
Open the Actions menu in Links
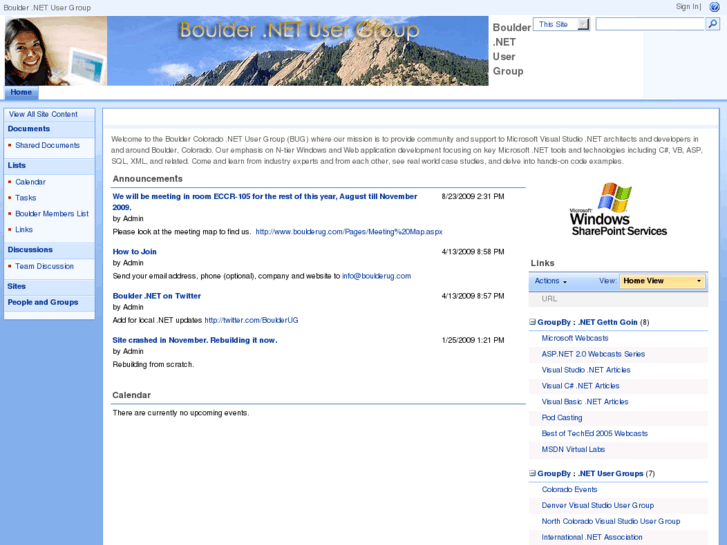click(551, 281)
